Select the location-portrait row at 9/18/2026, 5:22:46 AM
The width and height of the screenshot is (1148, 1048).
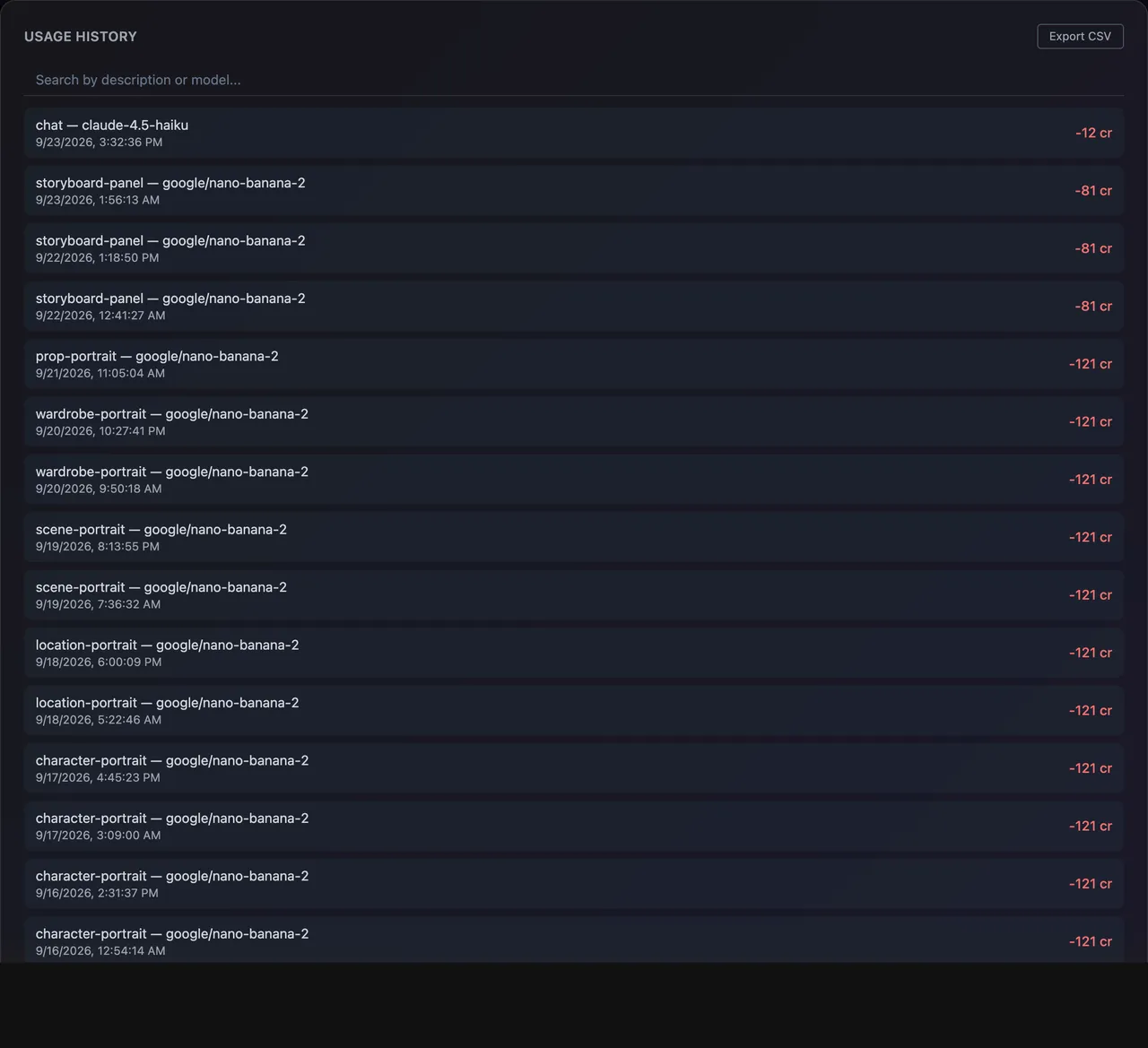(x=574, y=711)
